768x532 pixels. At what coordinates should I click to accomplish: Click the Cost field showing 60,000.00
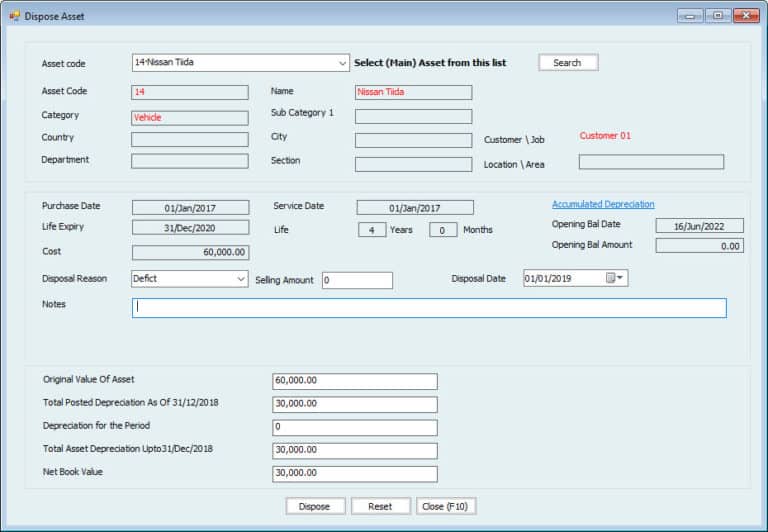click(x=191, y=252)
